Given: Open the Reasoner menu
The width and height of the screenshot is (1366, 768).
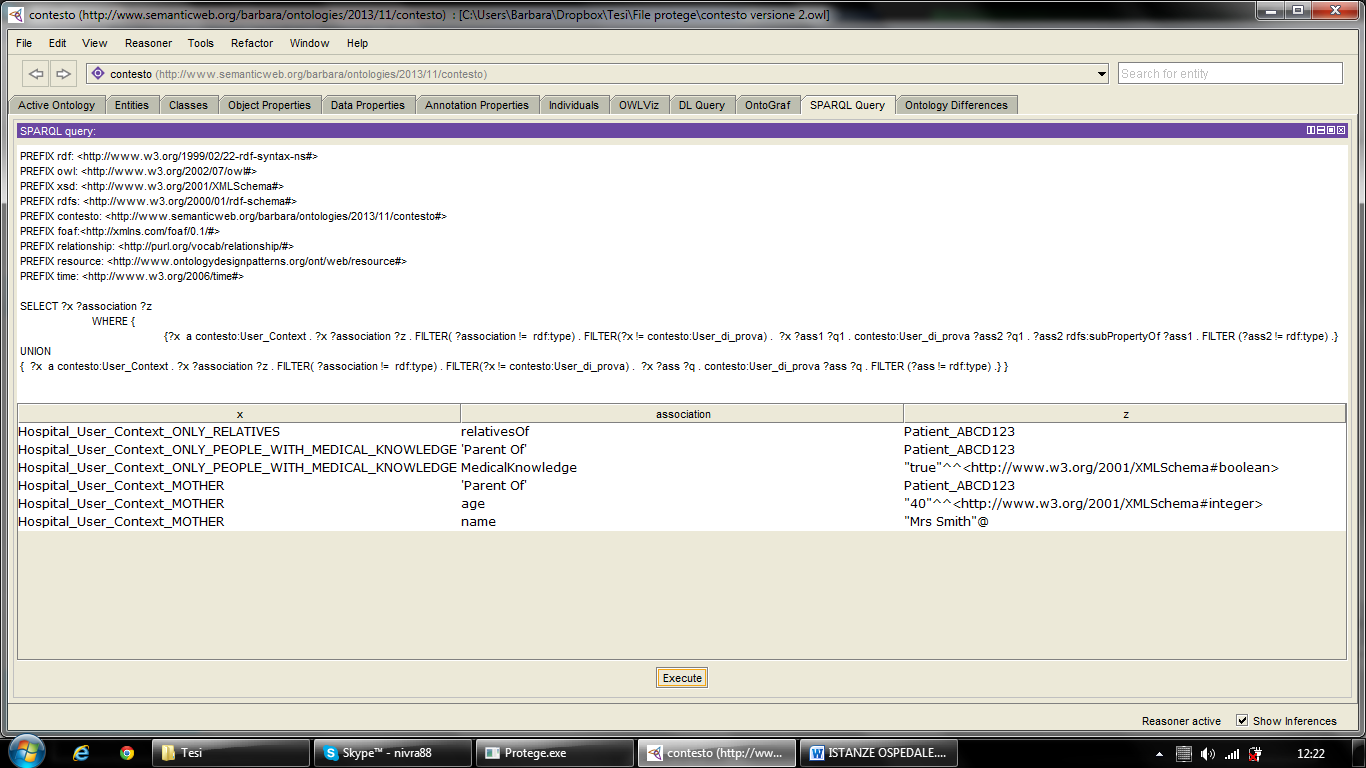Looking at the screenshot, I should point(148,43).
